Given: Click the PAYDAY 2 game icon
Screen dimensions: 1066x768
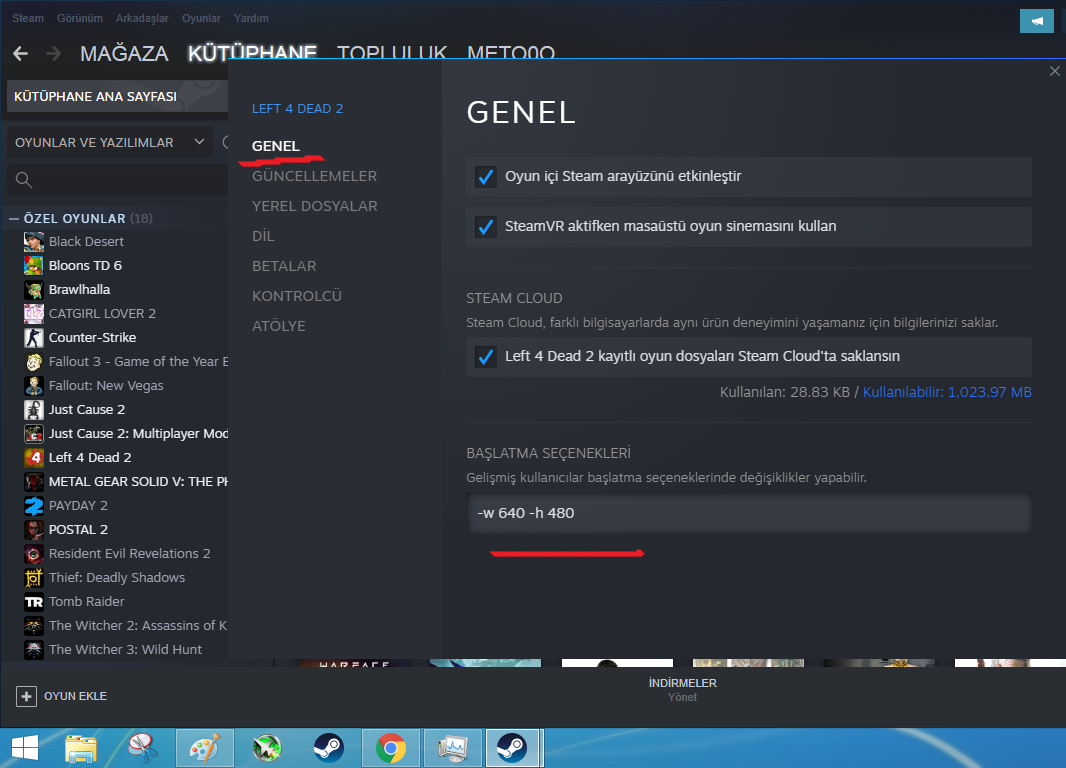Looking at the screenshot, I should pyautogui.click(x=33, y=506).
